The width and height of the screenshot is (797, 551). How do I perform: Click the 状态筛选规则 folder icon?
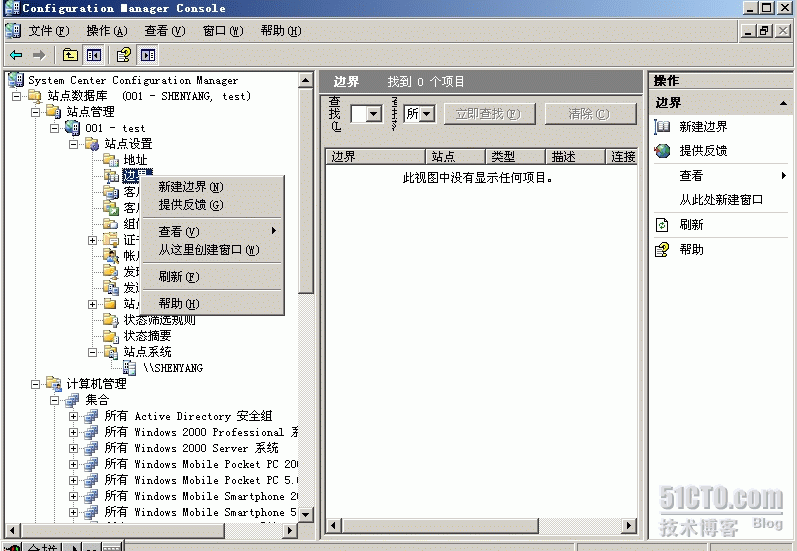[x=111, y=320]
